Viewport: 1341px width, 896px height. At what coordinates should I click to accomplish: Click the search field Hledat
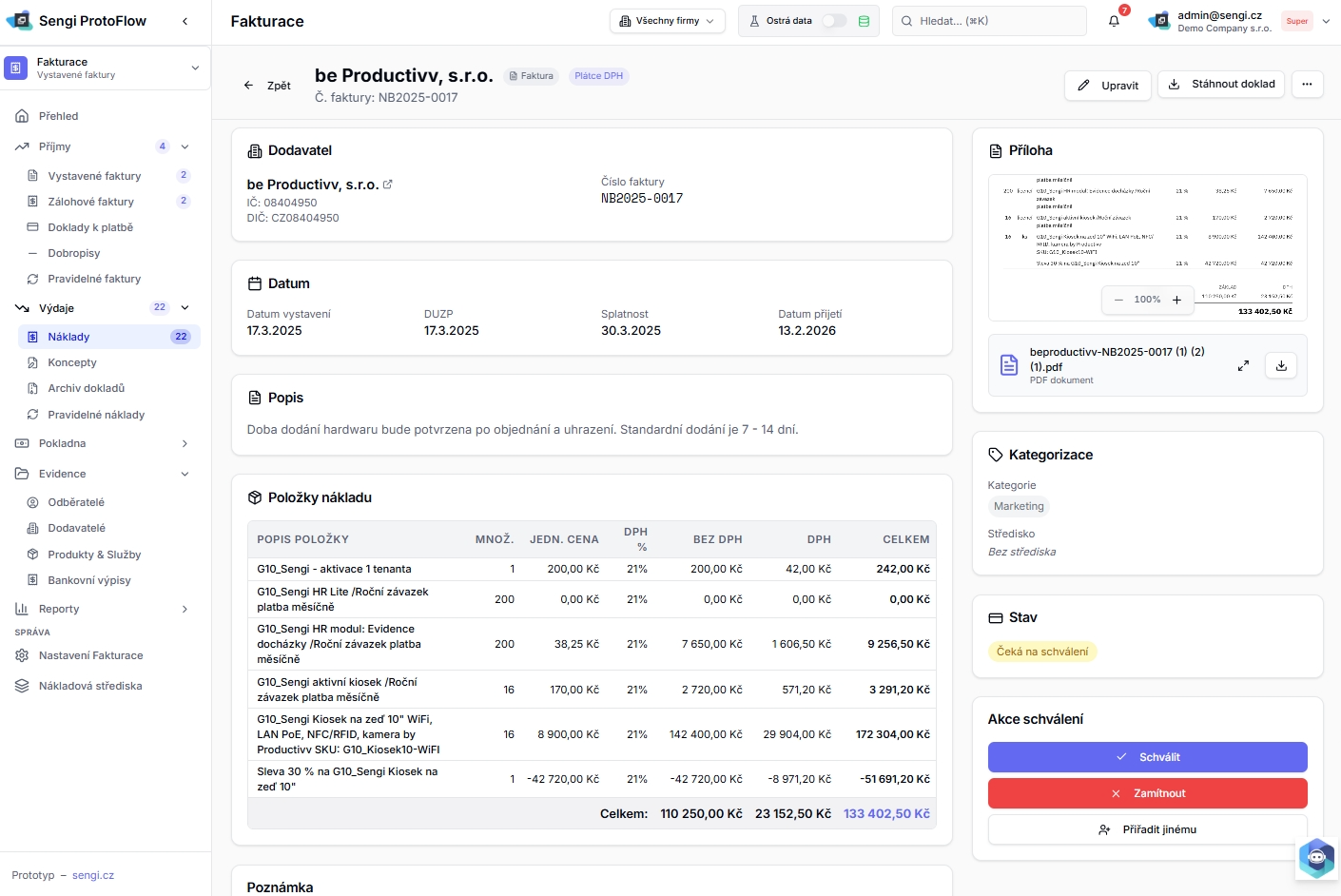tap(989, 21)
